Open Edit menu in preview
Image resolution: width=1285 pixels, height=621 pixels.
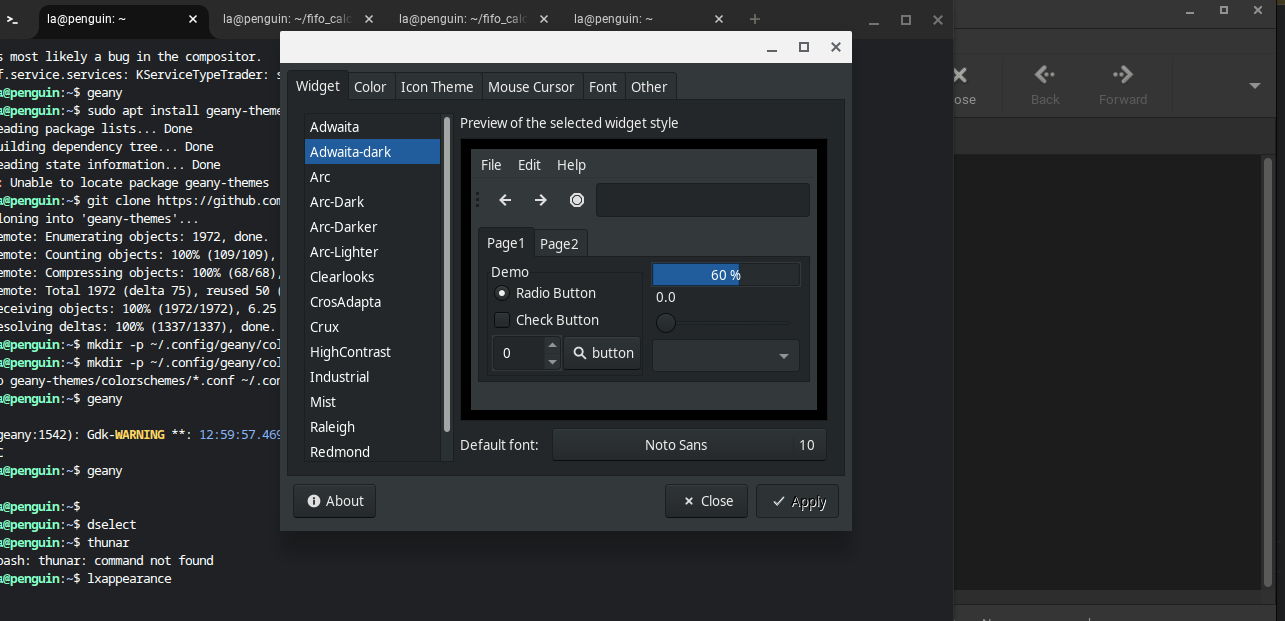tap(529, 165)
